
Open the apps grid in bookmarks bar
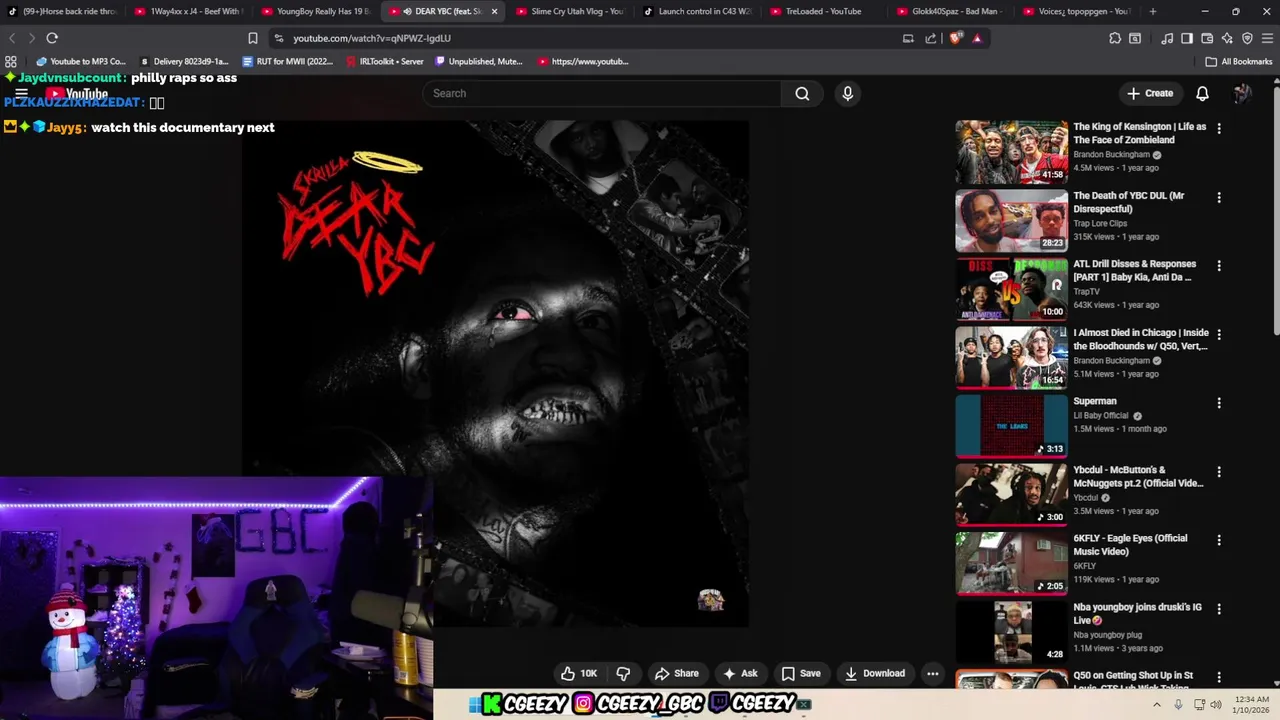coord(11,61)
